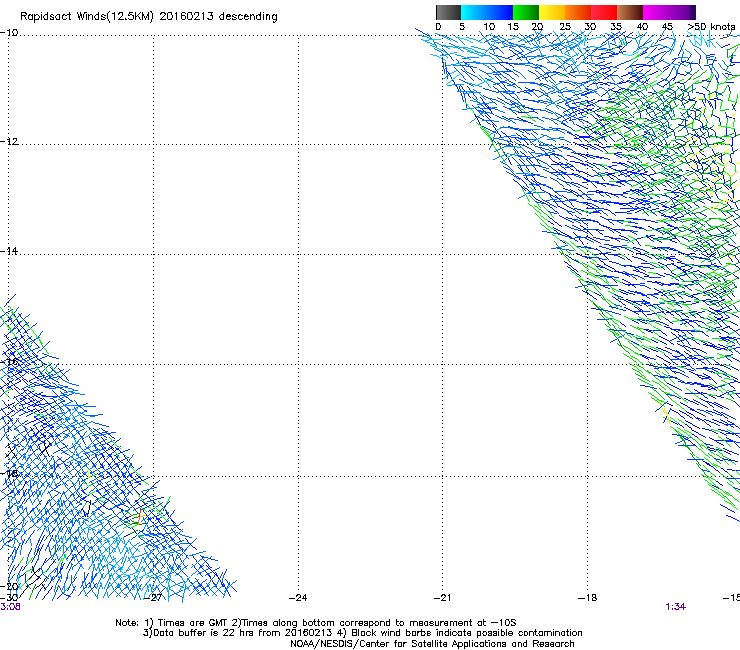Click the '35' legend label under color bar
The width and height of the screenshot is (740, 650).
pos(616,27)
